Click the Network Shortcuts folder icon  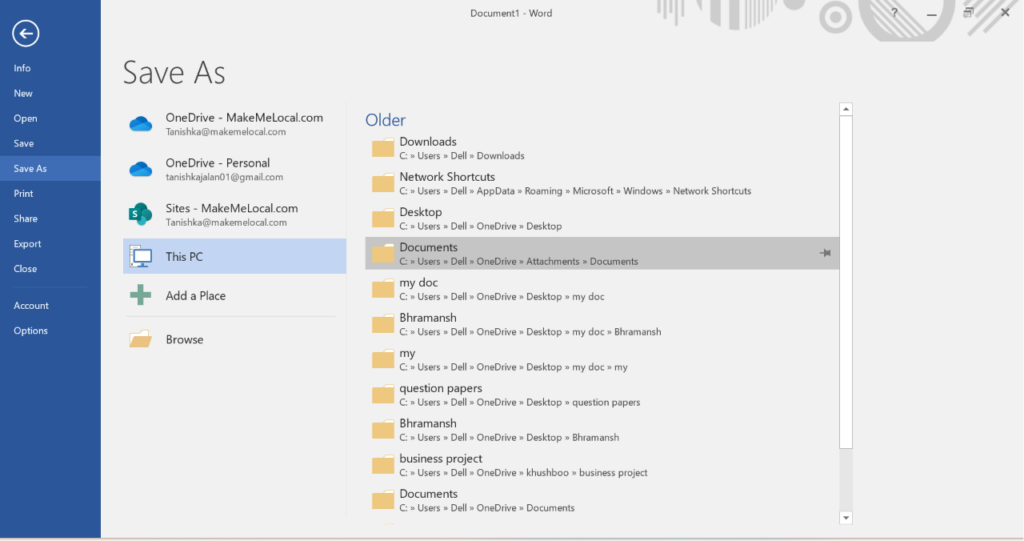[x=383, y=184]
